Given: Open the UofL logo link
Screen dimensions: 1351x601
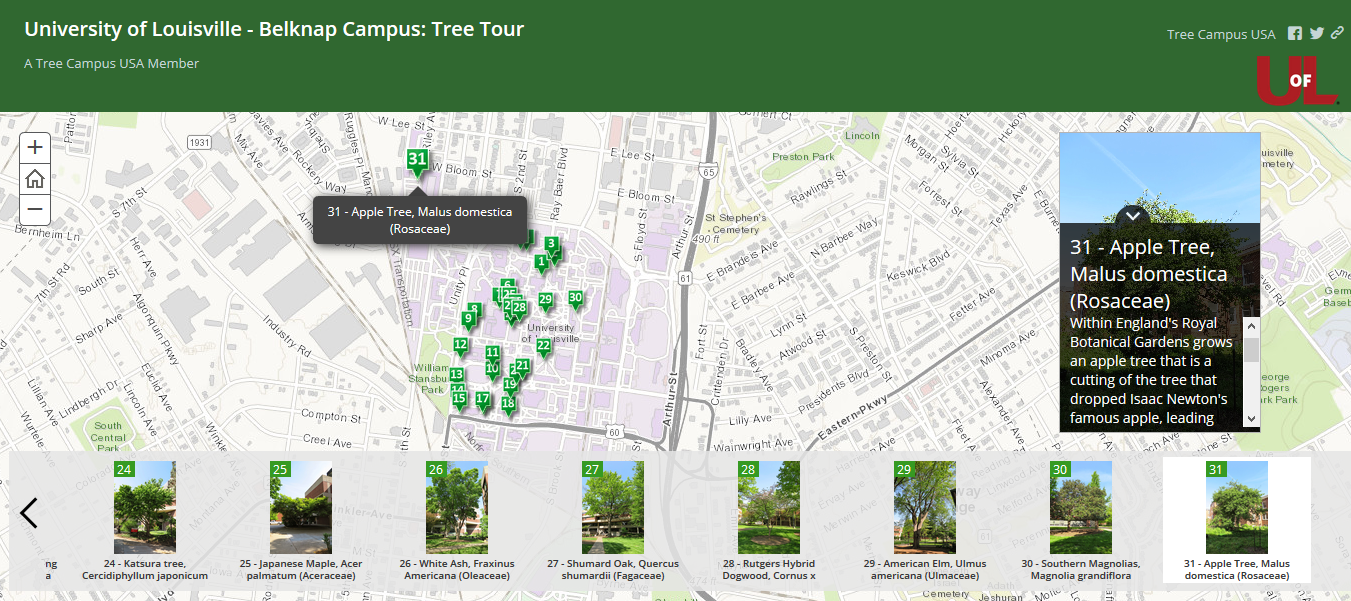Looking at the screenshot, I should pos(1297,80).
